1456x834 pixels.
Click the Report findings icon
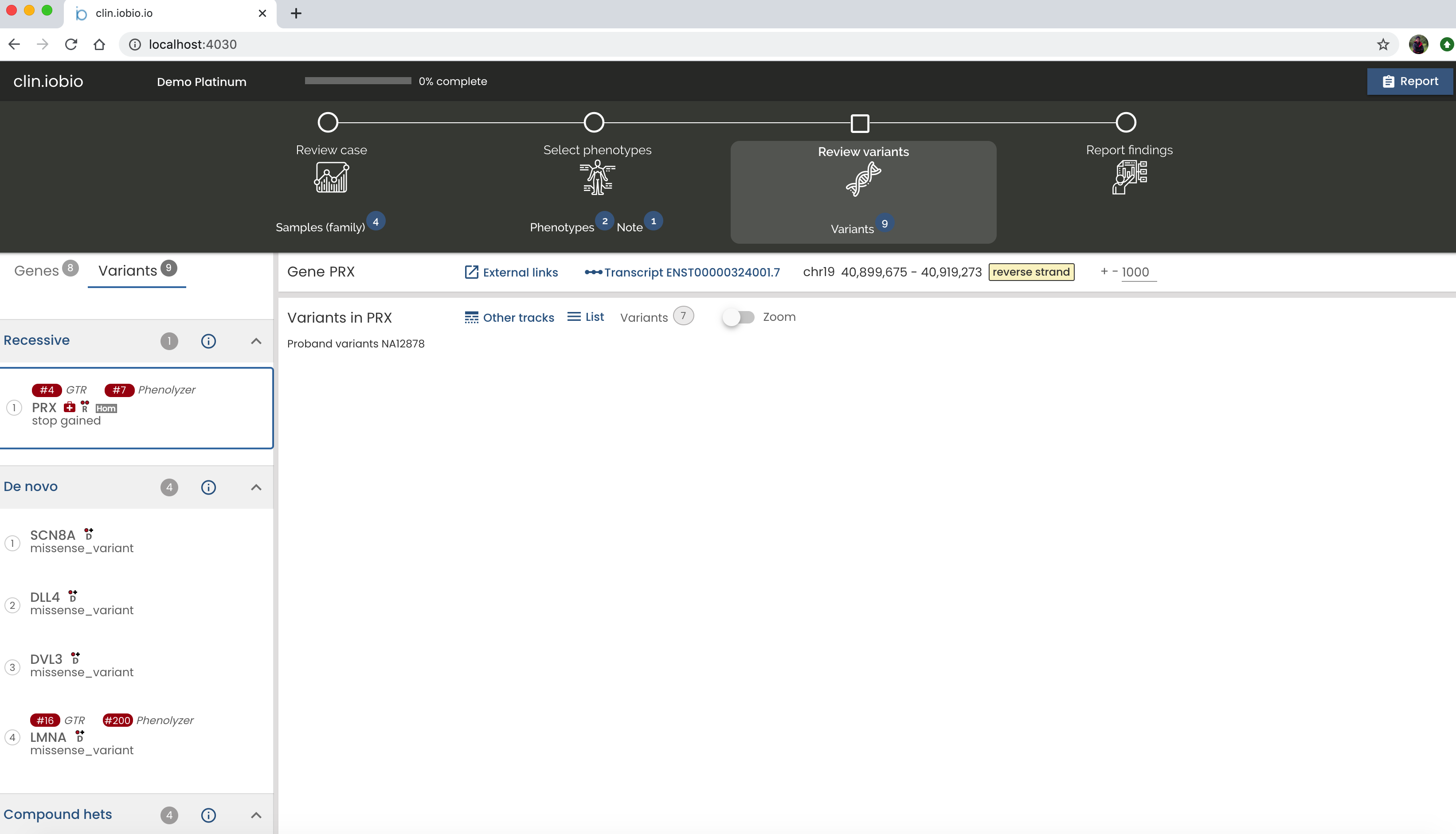click(x=1129, y=178)
